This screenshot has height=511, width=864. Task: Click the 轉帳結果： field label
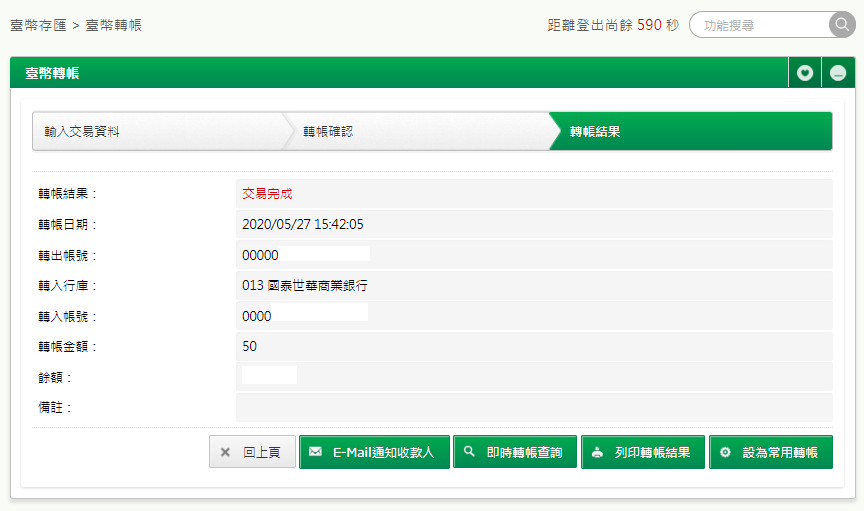[x=68, y=193]
